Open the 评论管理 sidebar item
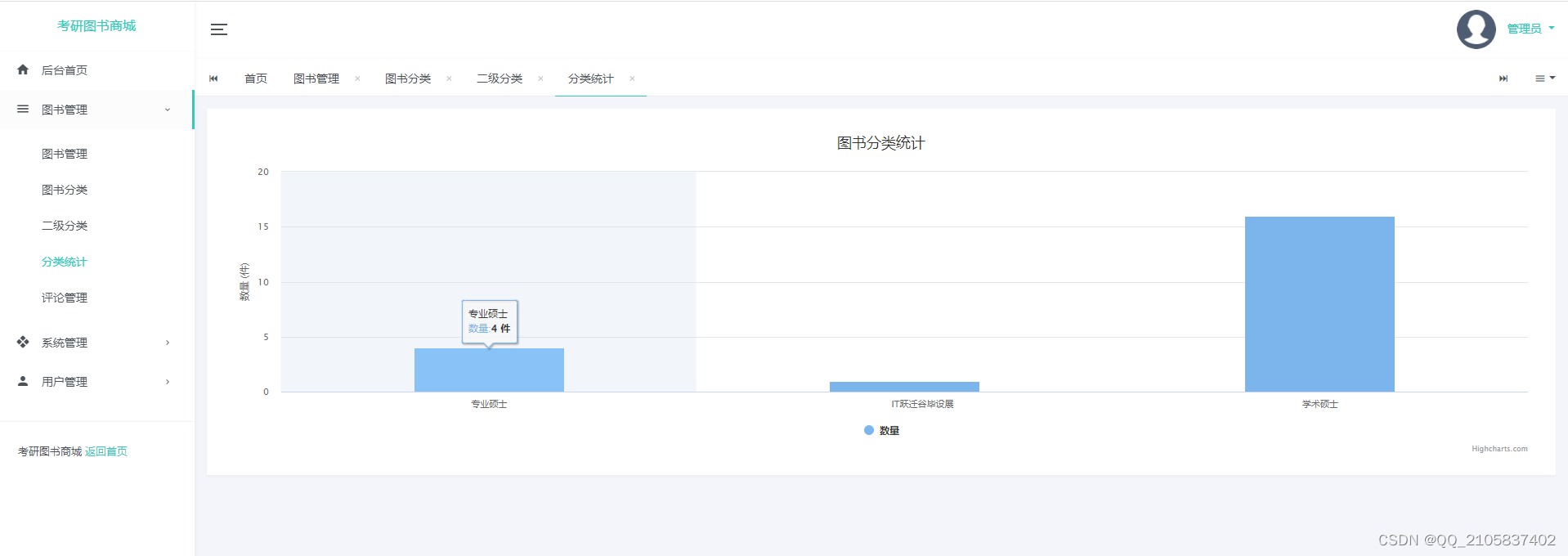The height and width of the screenshot is (556, 1568). [65, 298]
